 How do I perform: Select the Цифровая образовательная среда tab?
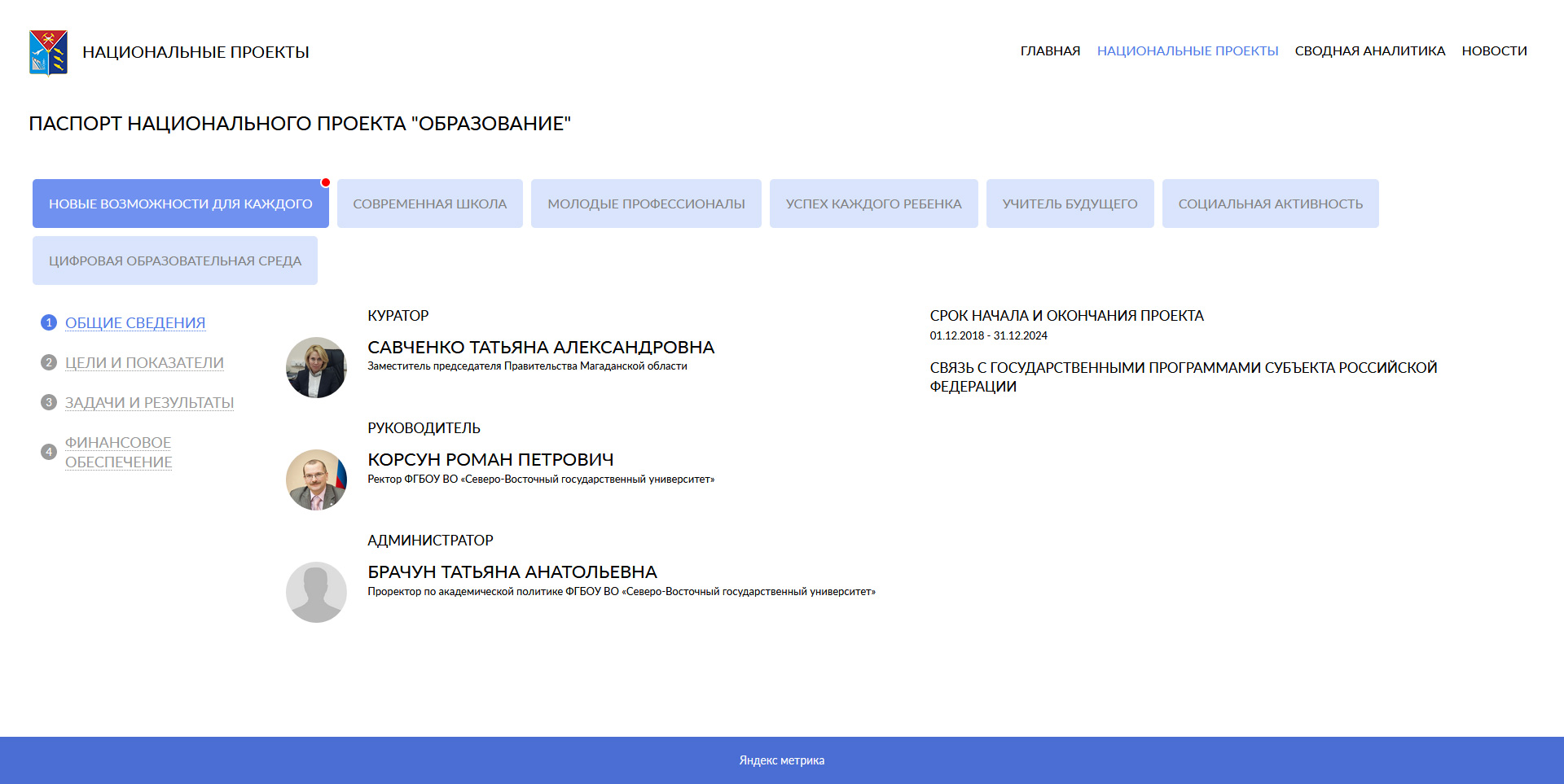(174, 261)
